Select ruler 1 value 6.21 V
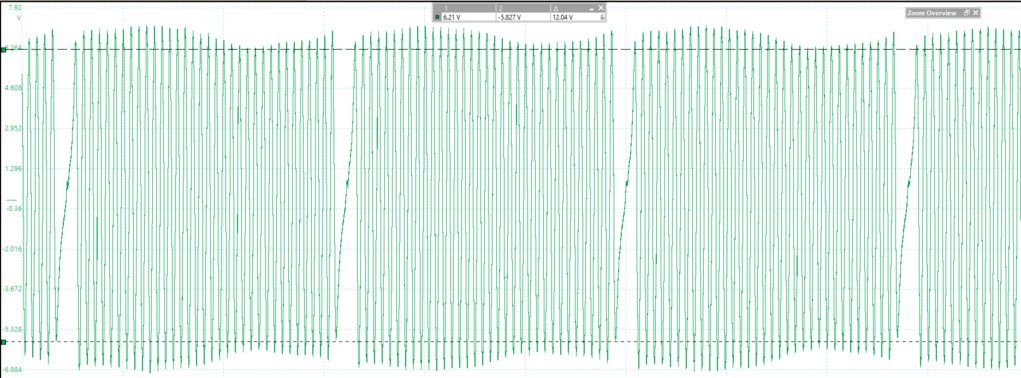The height and width of the screenshot is (378, 1021). click(451, 17)
